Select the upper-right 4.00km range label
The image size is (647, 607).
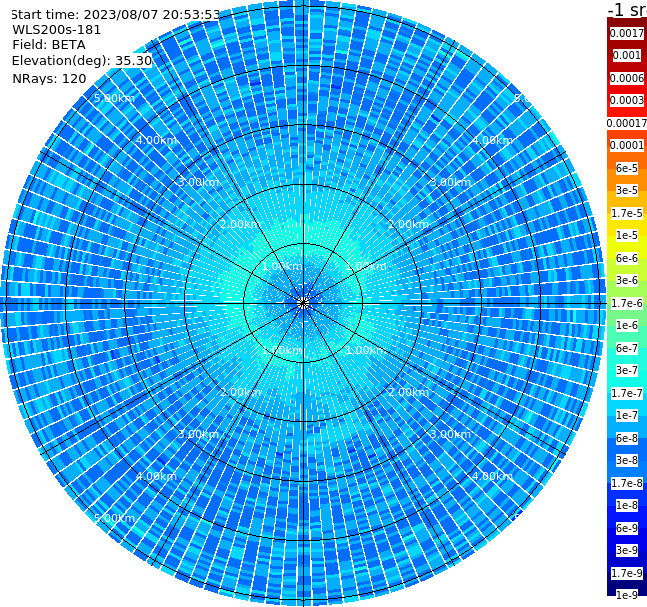coord(492,140)
